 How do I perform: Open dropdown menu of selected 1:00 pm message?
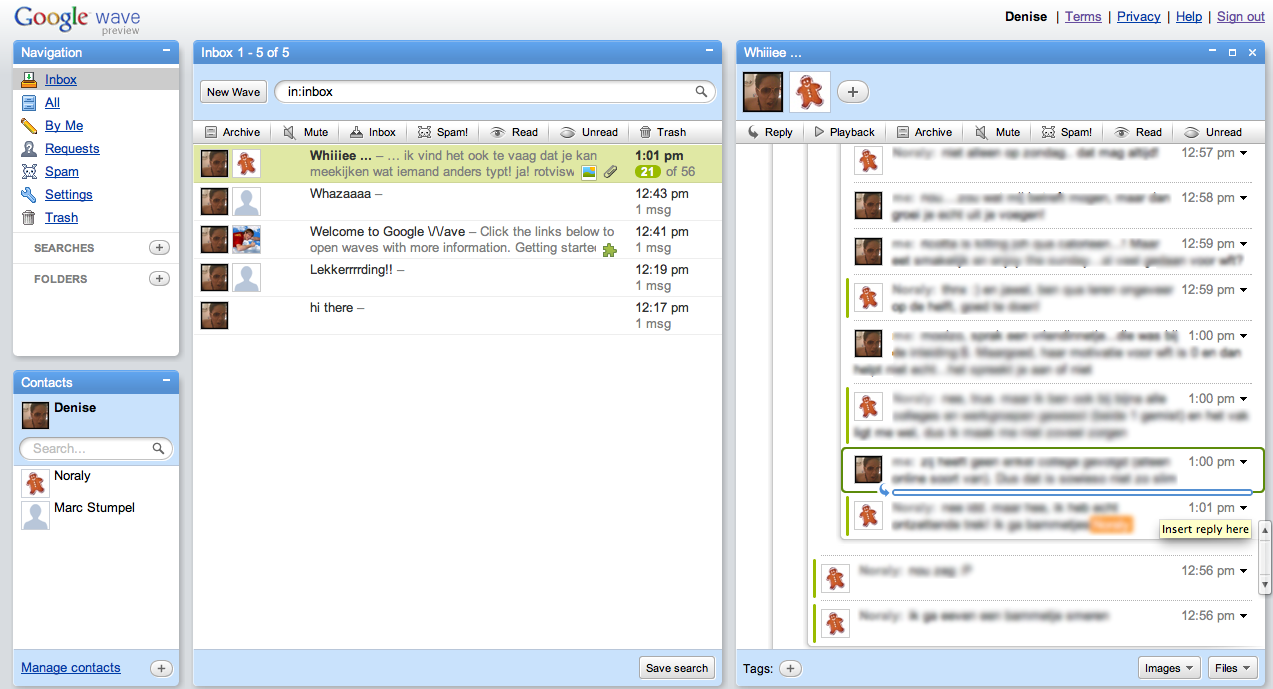pyautogui.click(x=1244, y=463)
